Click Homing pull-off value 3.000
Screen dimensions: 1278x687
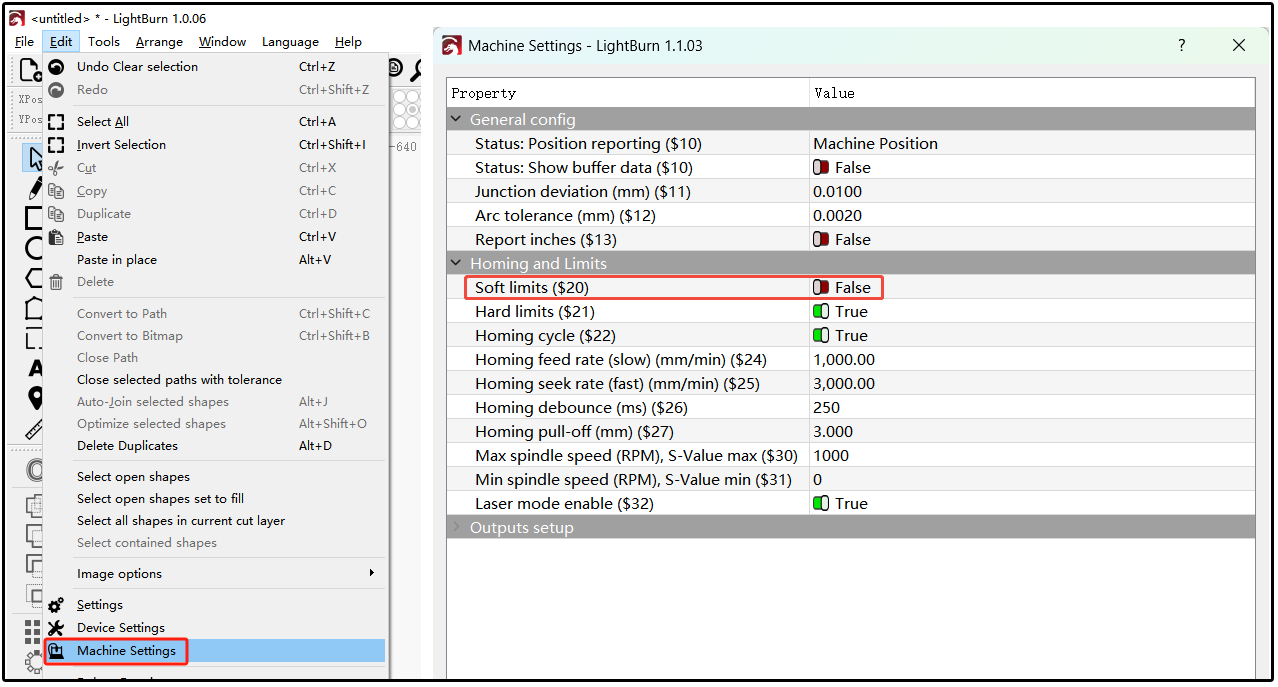point(1032,432)
